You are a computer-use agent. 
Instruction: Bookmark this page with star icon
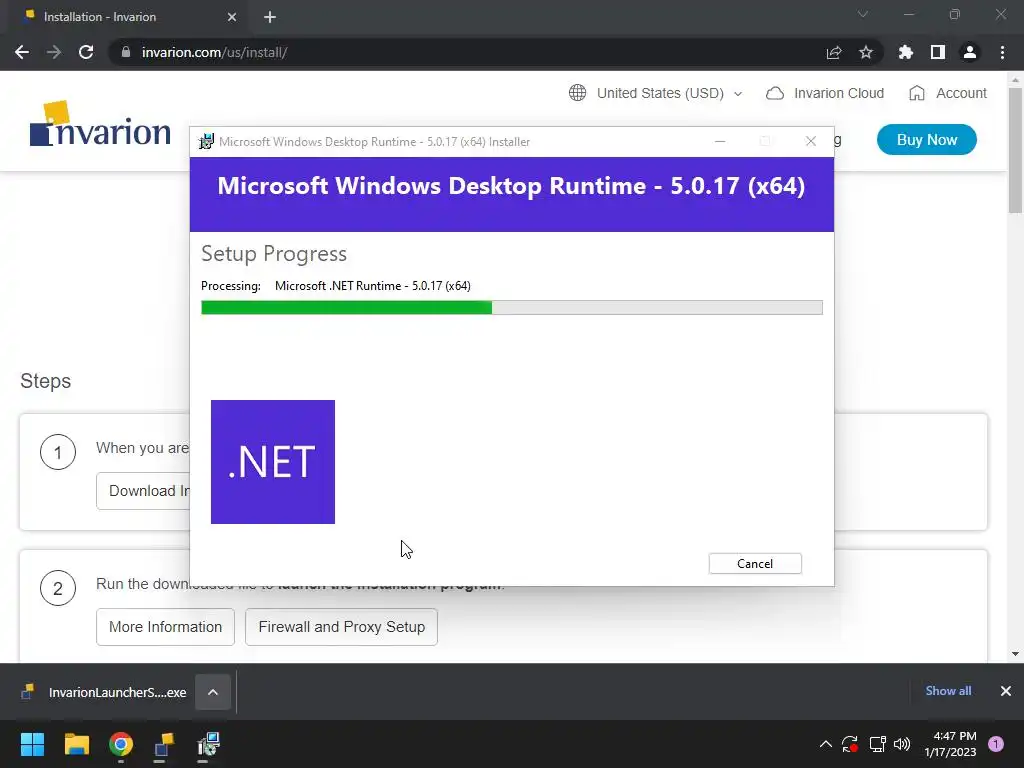coord(866,52)
